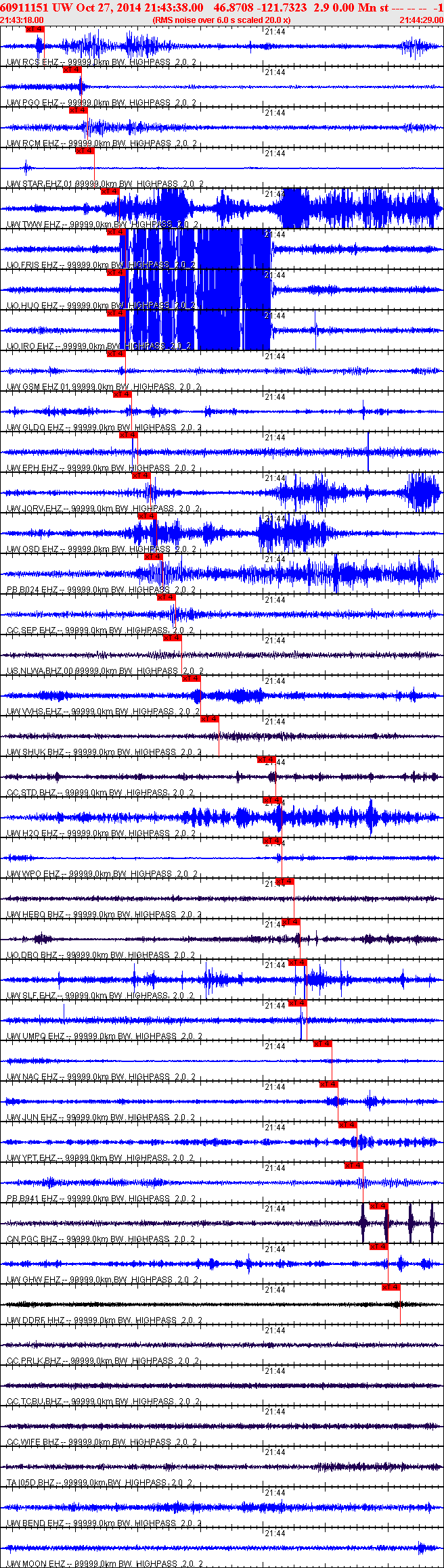Click the RMS noise scaling text in header
Image resolution: width=444 pixels, height=1568 pixels.
pos(221,20)
